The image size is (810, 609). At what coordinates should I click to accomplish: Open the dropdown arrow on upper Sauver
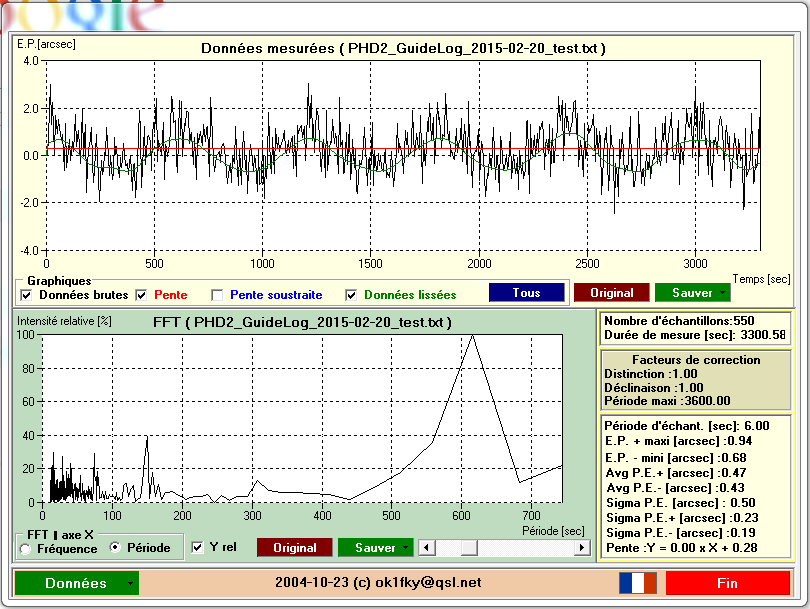723,293
